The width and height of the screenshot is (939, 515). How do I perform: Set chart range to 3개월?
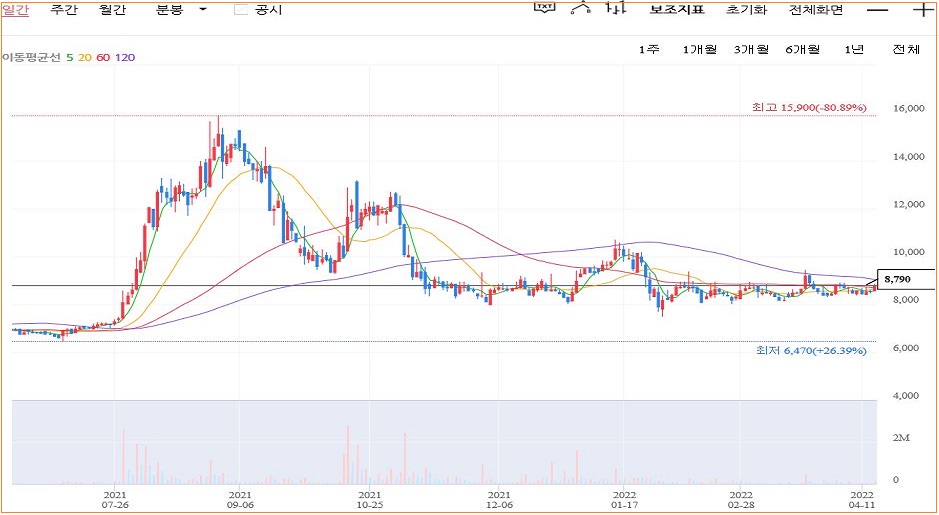click(x=750, y=50)
